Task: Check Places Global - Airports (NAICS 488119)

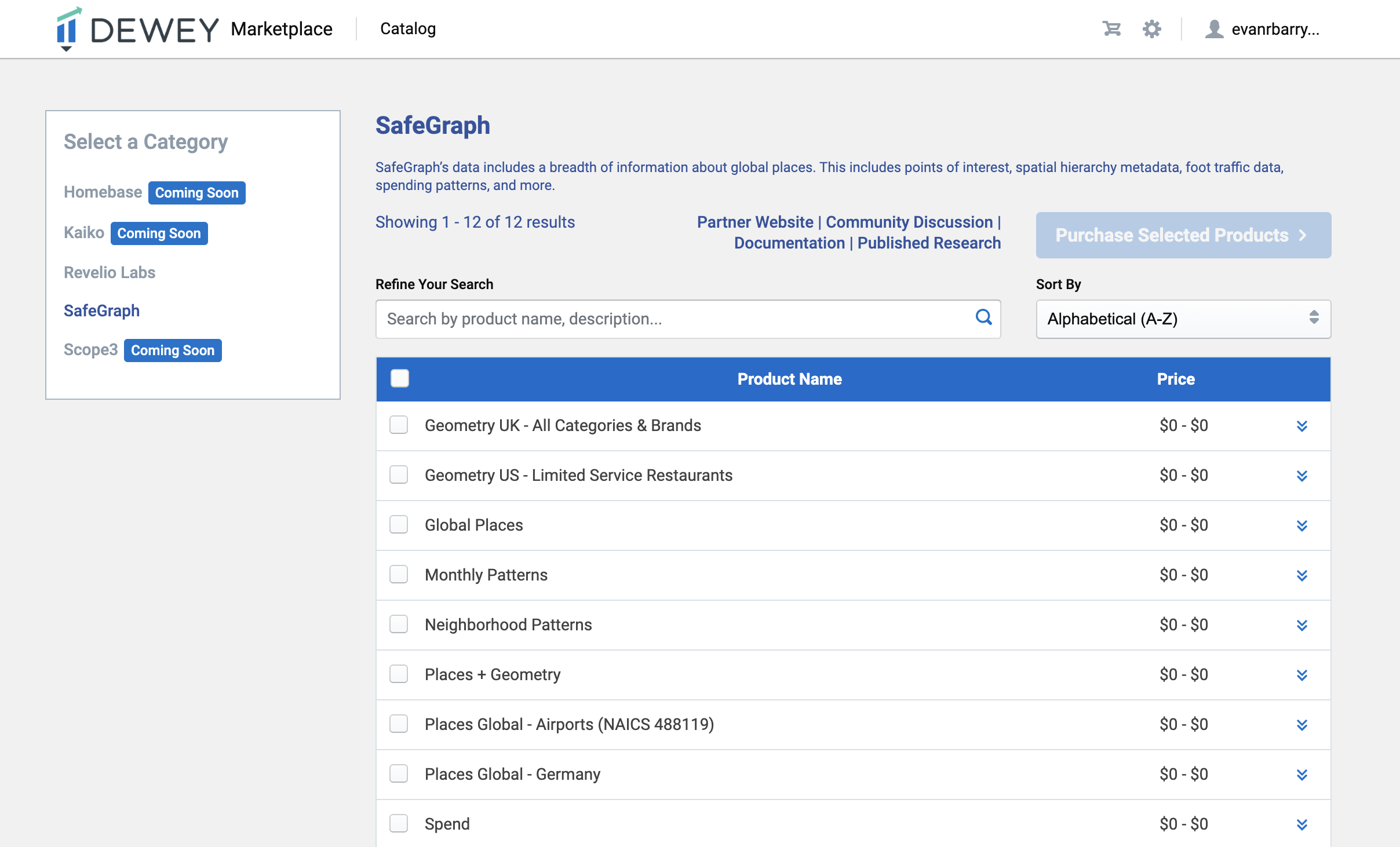Action: pos(399,724)
